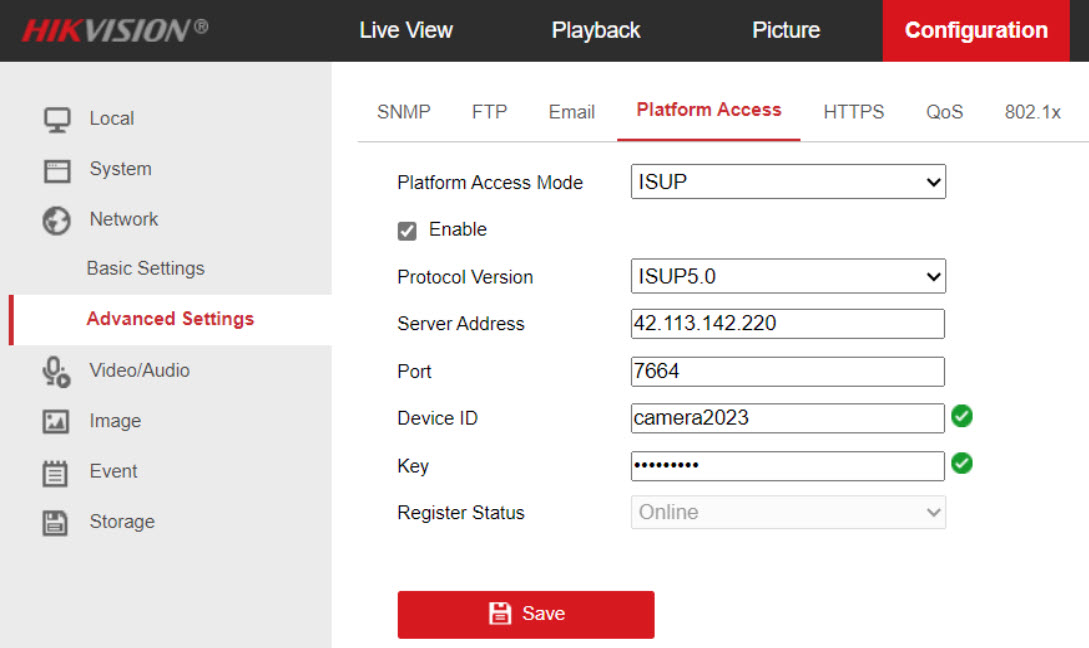Switch to the HTTPS tab
This screenshot has width=1089, height=648.
pos(853,112)
